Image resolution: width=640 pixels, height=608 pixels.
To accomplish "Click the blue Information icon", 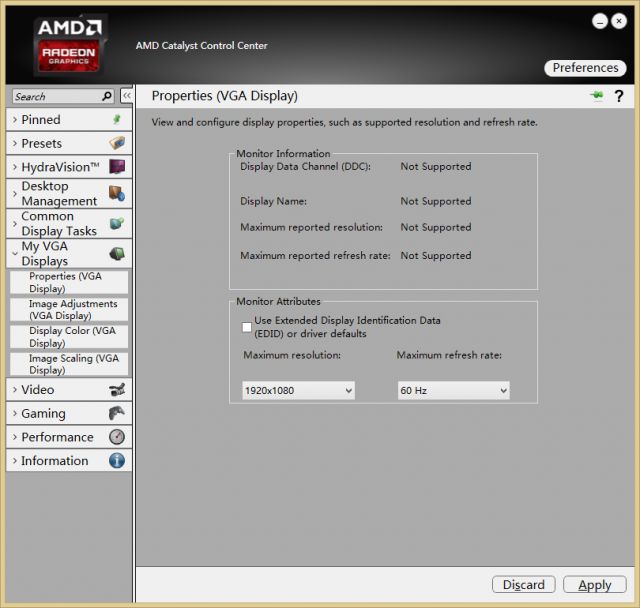I will click(117, 460).
